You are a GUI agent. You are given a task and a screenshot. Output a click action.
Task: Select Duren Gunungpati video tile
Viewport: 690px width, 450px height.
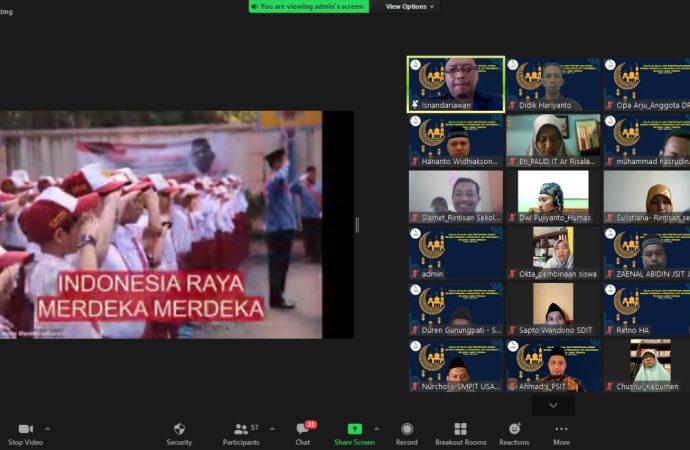[x=456, y=309]
